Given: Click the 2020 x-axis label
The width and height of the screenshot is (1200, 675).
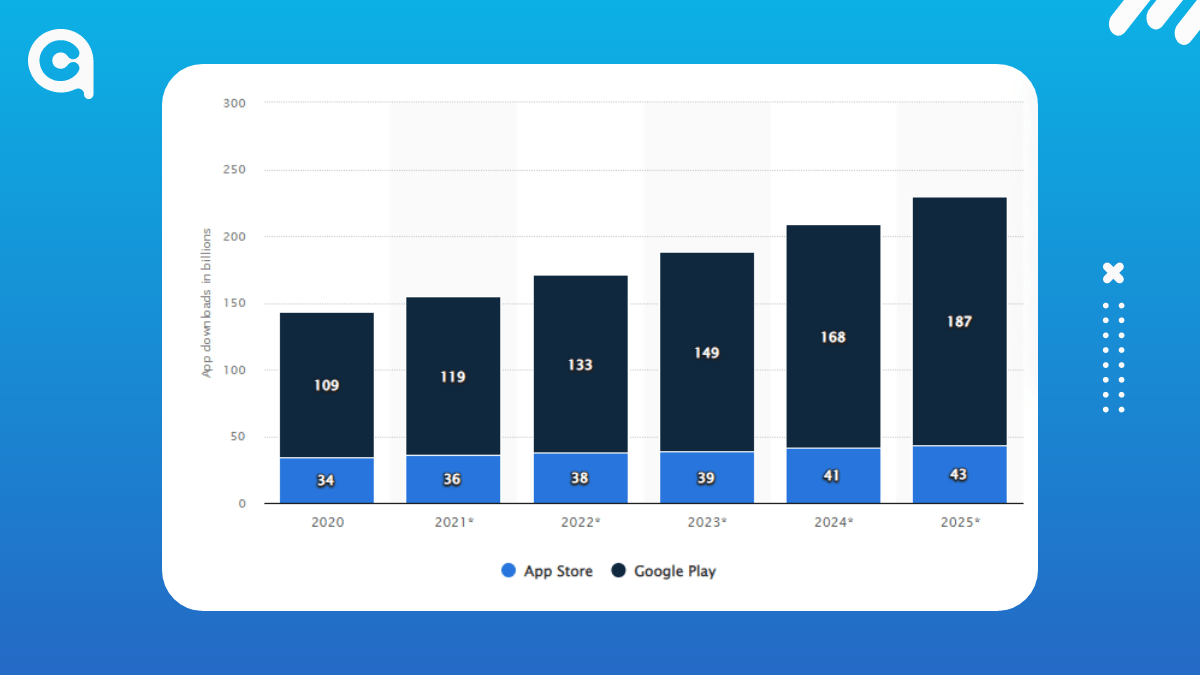Looking at the screenshot, I should coord(327,522).
